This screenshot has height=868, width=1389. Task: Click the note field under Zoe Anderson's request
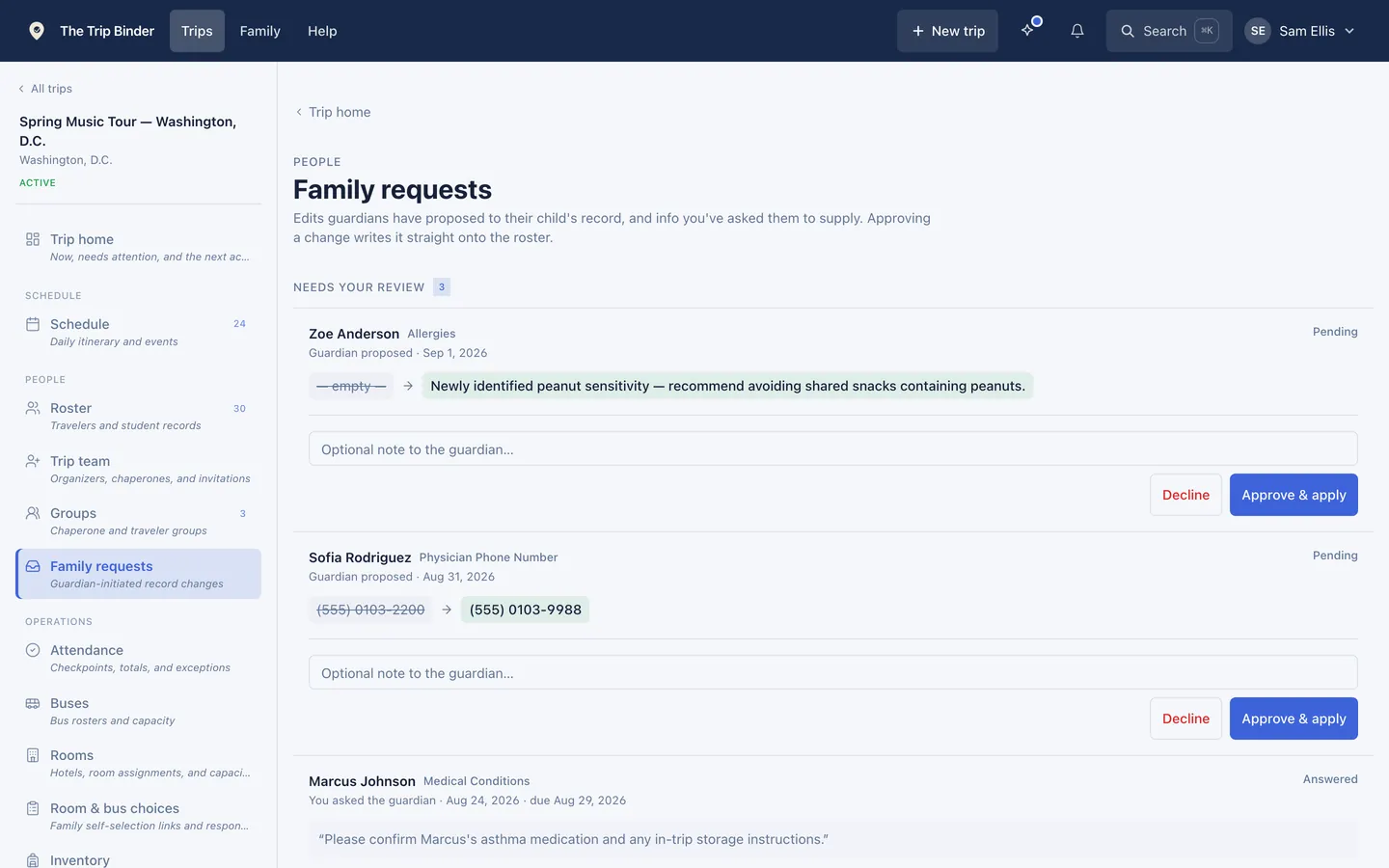833,448
